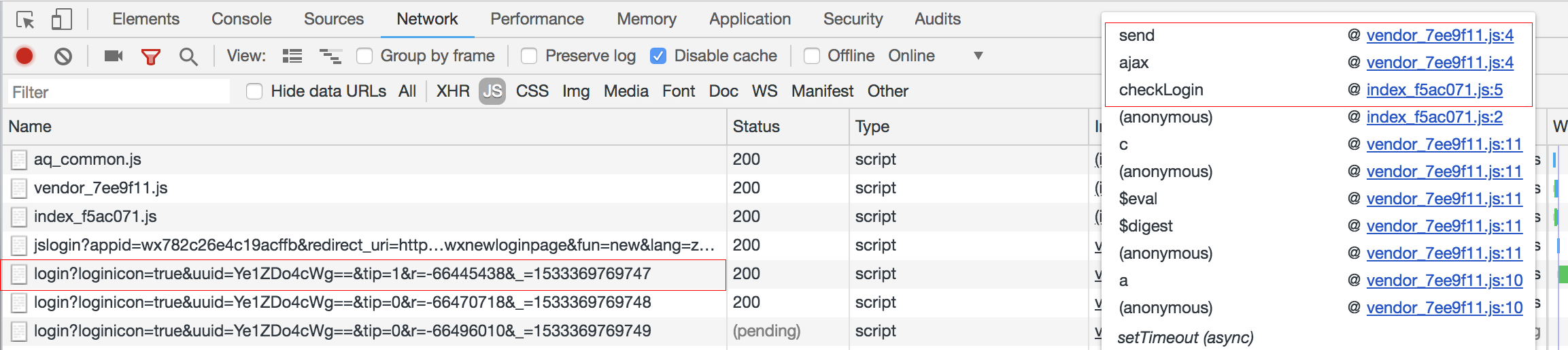Screen dimensions: 1568x350
Task: Switch to the large request rows view icon
Action: point(292,56)
